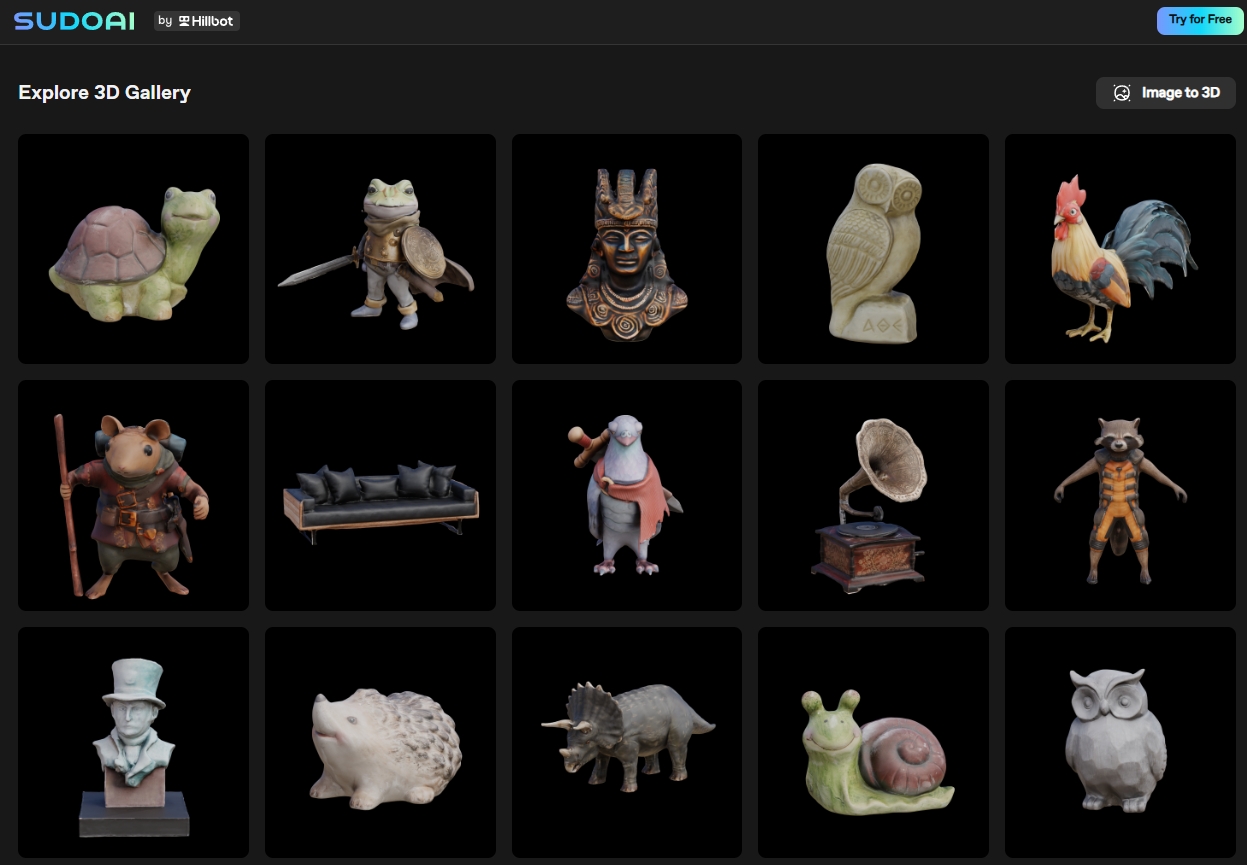Select the raccoon character model
Screen dimensions: 1247x865
(x=1120, y=495)
